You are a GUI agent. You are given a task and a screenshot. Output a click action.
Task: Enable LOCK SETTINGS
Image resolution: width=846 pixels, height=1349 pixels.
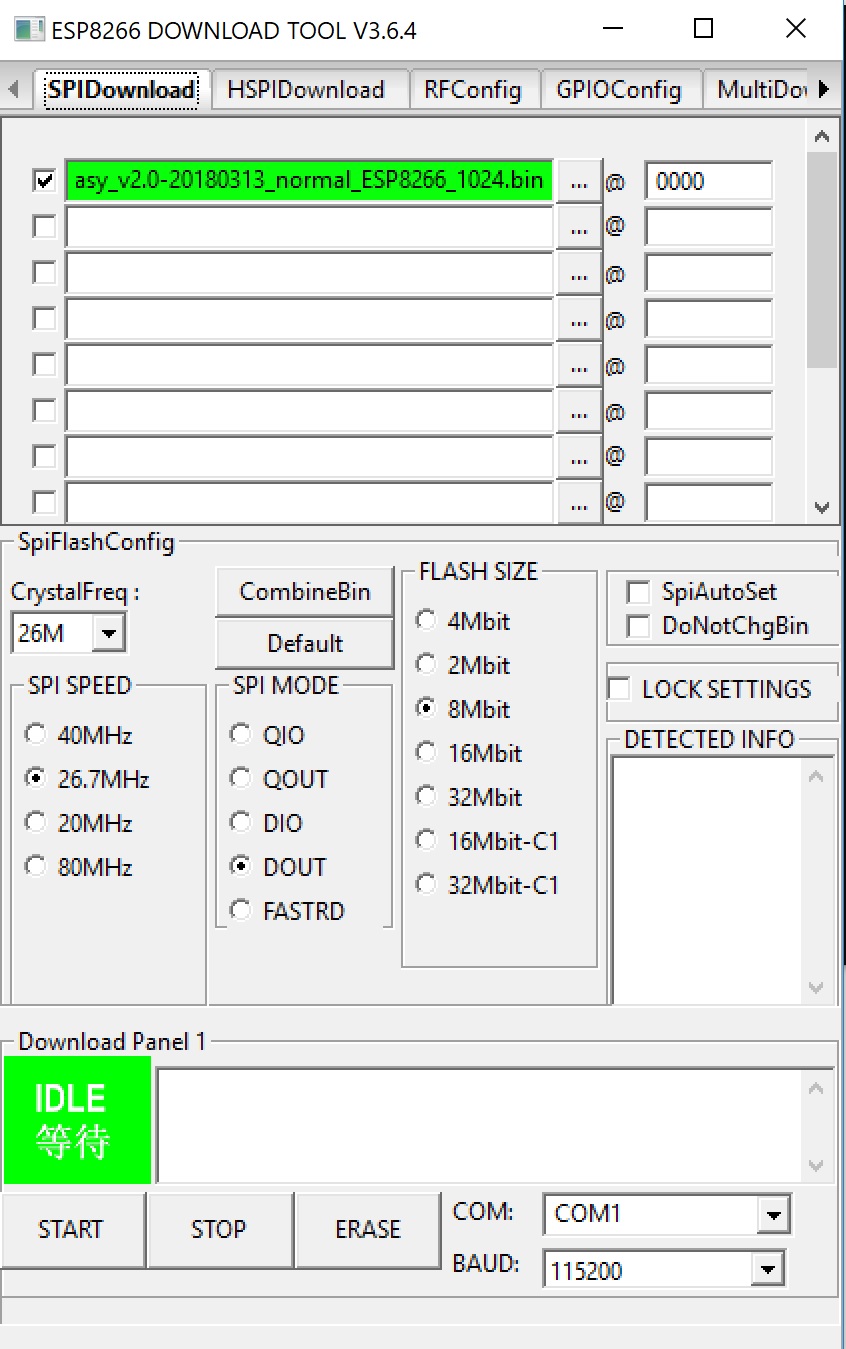coord(620,688)
